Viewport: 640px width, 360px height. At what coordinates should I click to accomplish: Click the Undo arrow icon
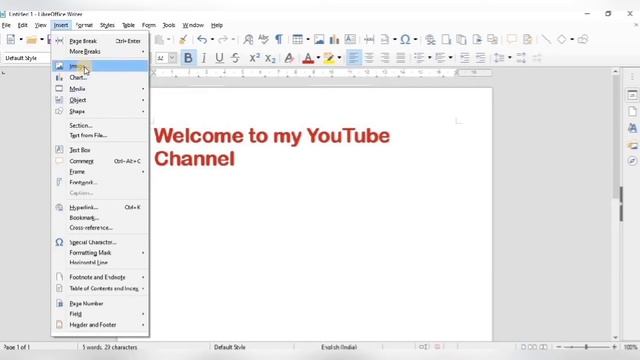[x=202, y=40]
